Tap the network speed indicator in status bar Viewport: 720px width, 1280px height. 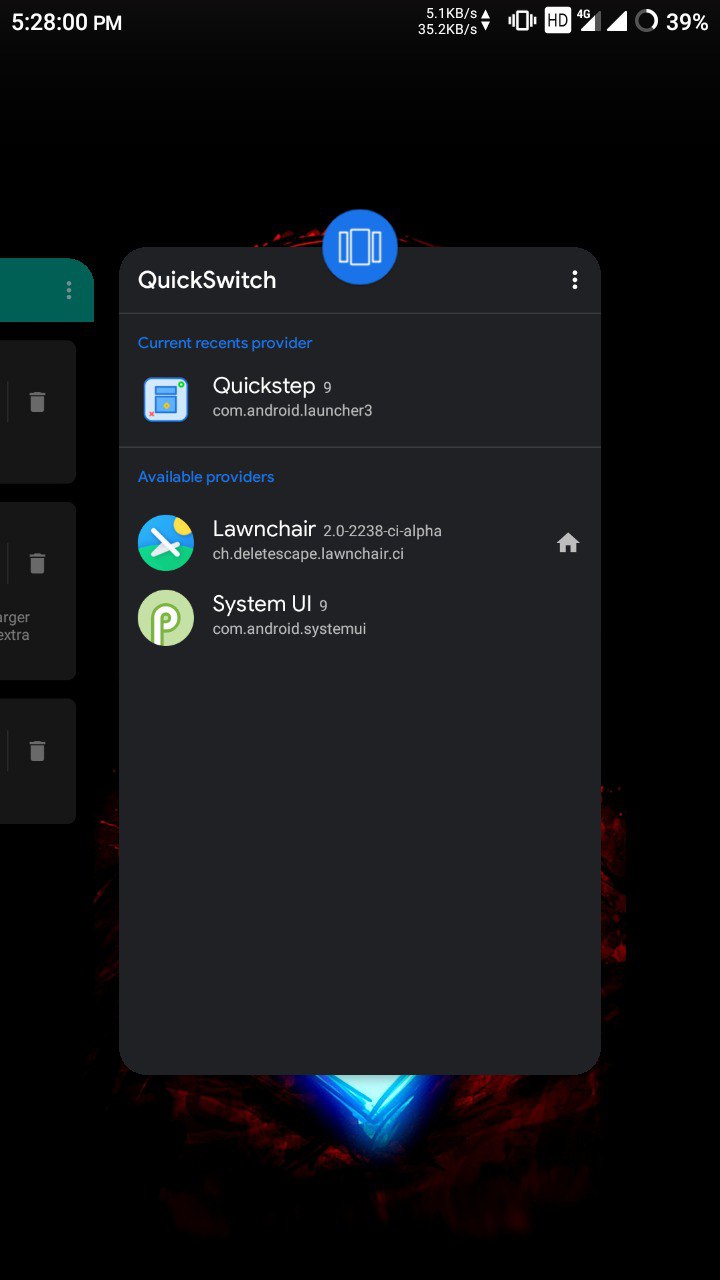pyautogui.click(x=455, y=21)
